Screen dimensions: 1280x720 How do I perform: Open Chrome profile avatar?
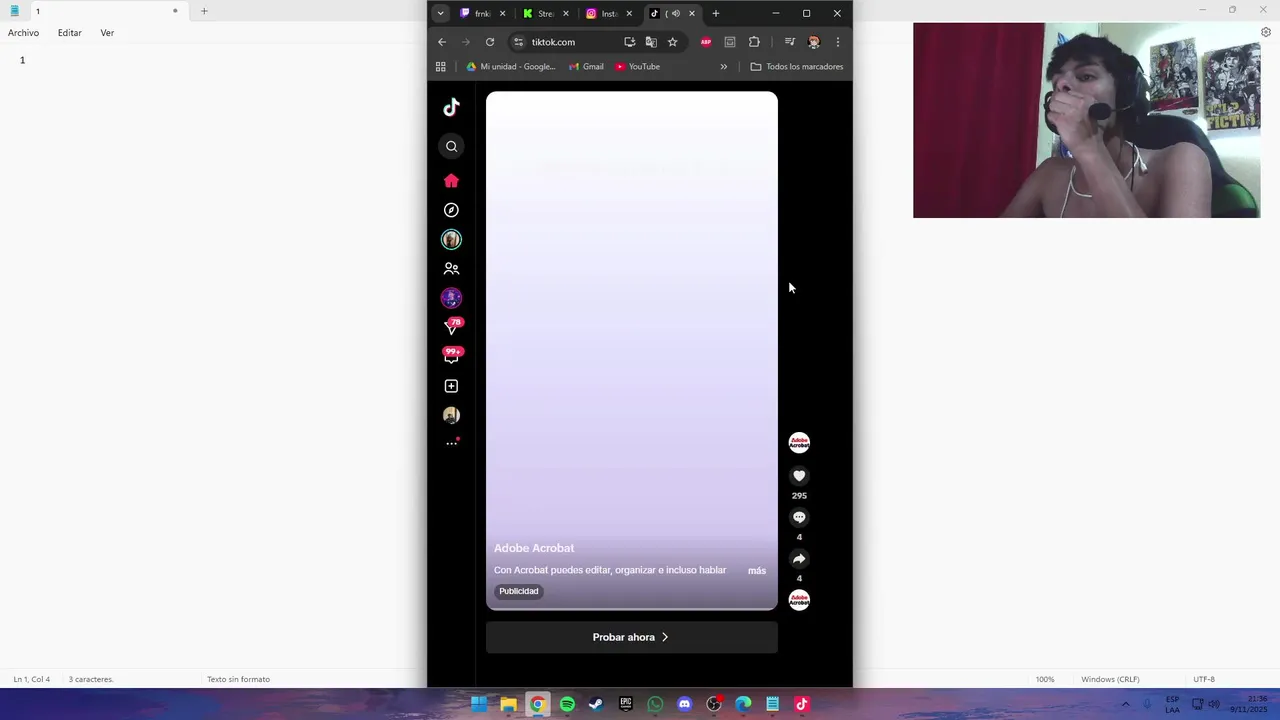coord(813,42)
